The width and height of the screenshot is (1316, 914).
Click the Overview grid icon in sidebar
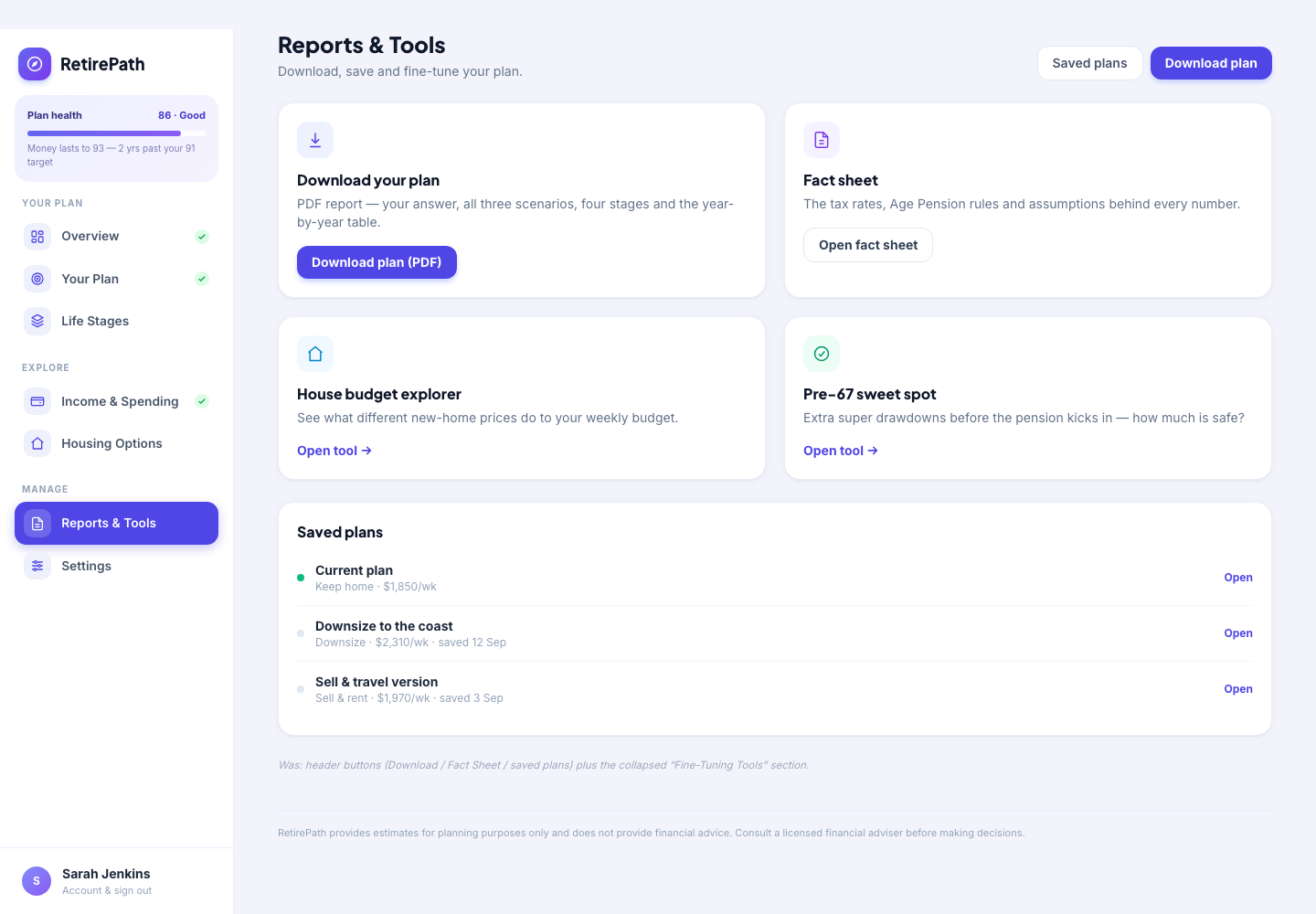pyautogui.click(x=37, y=237)
